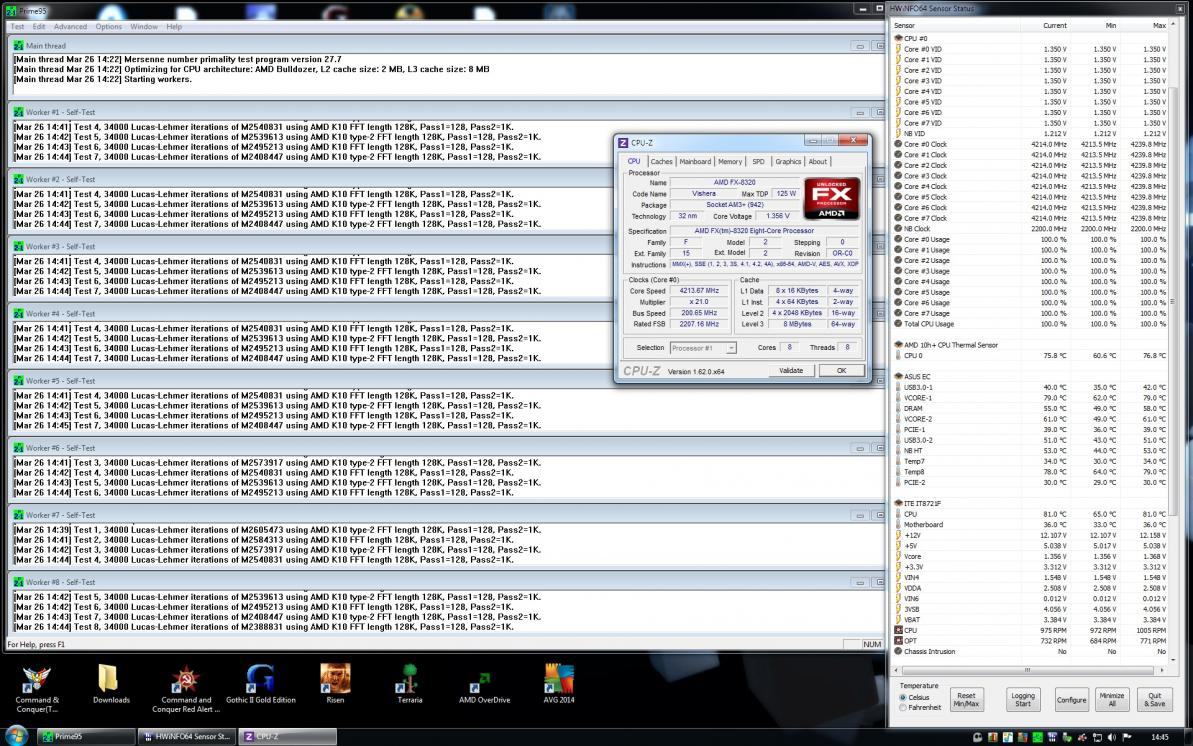Click the Worker #7 Self-Test window icon

(x=18, y=515)
